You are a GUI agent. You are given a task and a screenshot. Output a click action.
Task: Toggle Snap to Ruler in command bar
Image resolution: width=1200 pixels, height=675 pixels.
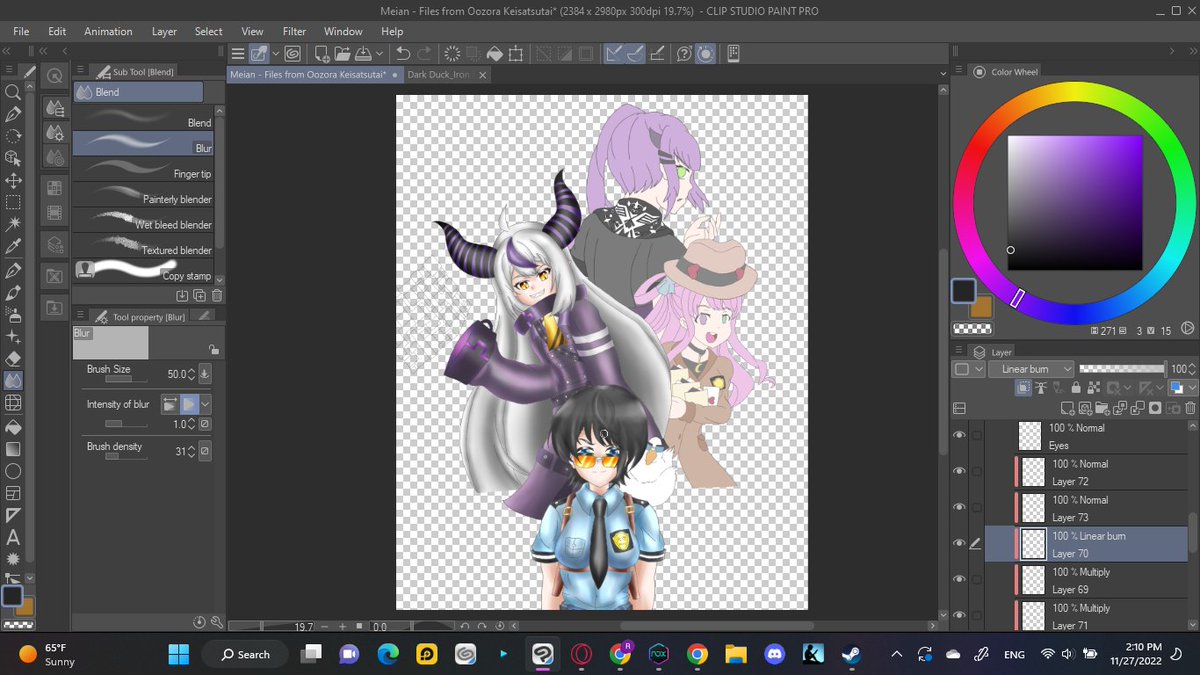click(613, 53)
